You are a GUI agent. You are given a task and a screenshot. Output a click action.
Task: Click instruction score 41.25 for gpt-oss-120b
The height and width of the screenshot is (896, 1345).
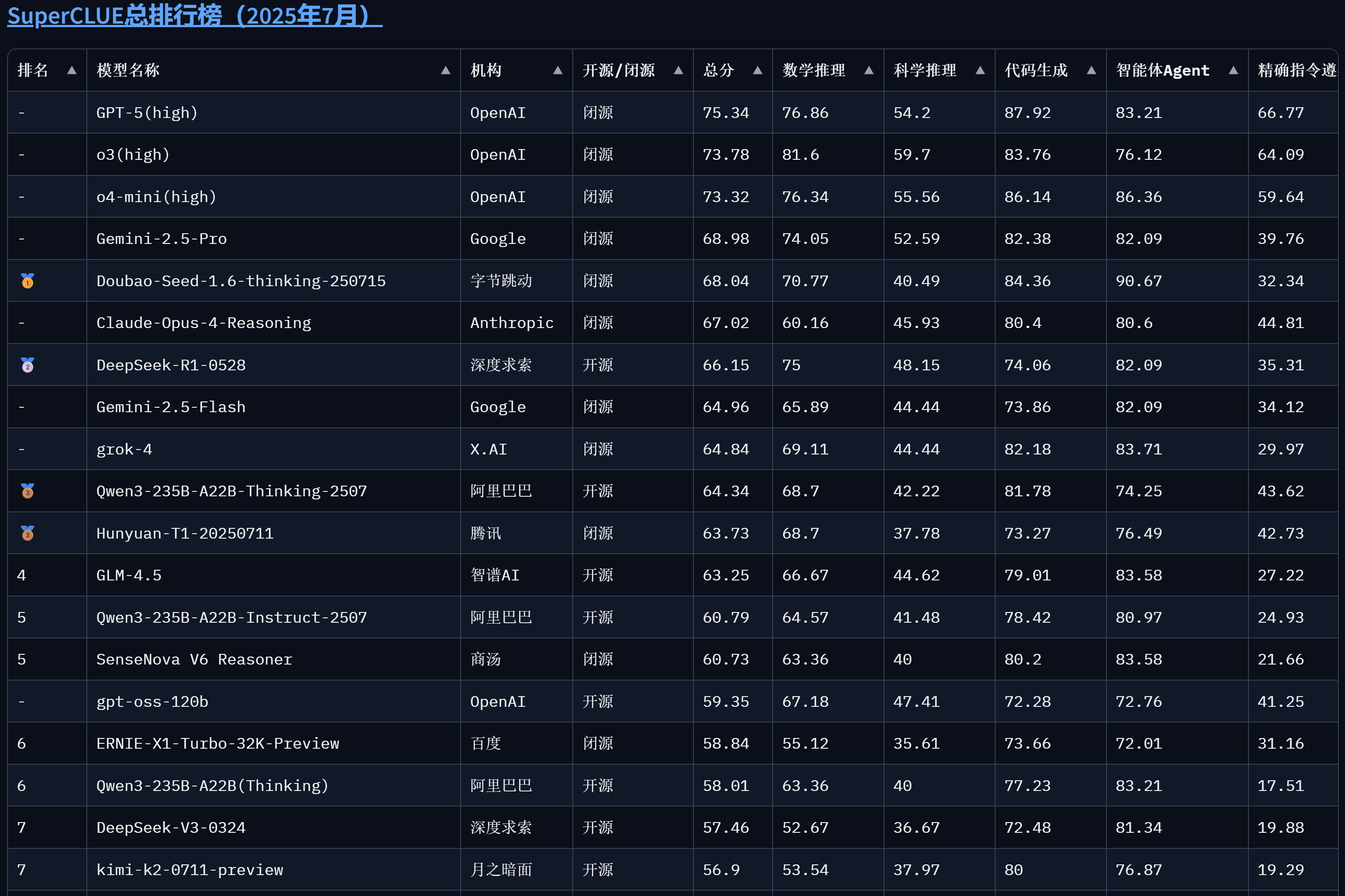pyautogui.click(x=1280, y=701)
